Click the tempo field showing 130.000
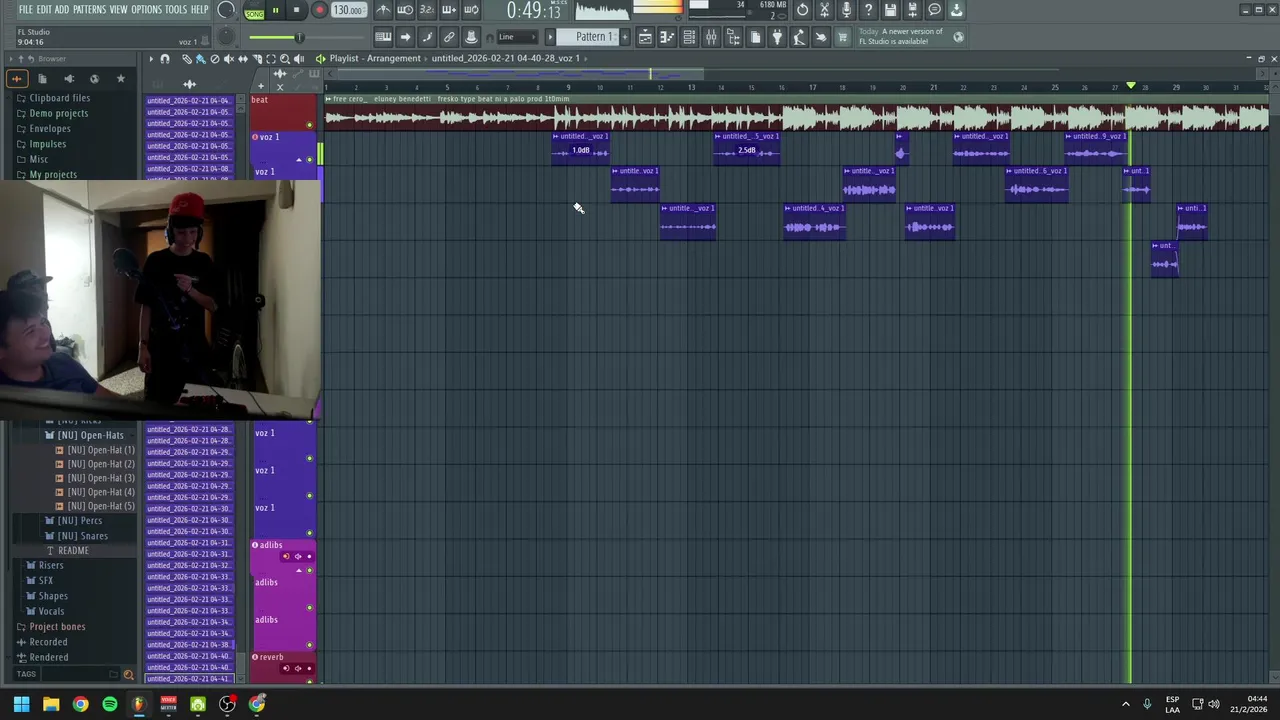 tap(347, 11)
